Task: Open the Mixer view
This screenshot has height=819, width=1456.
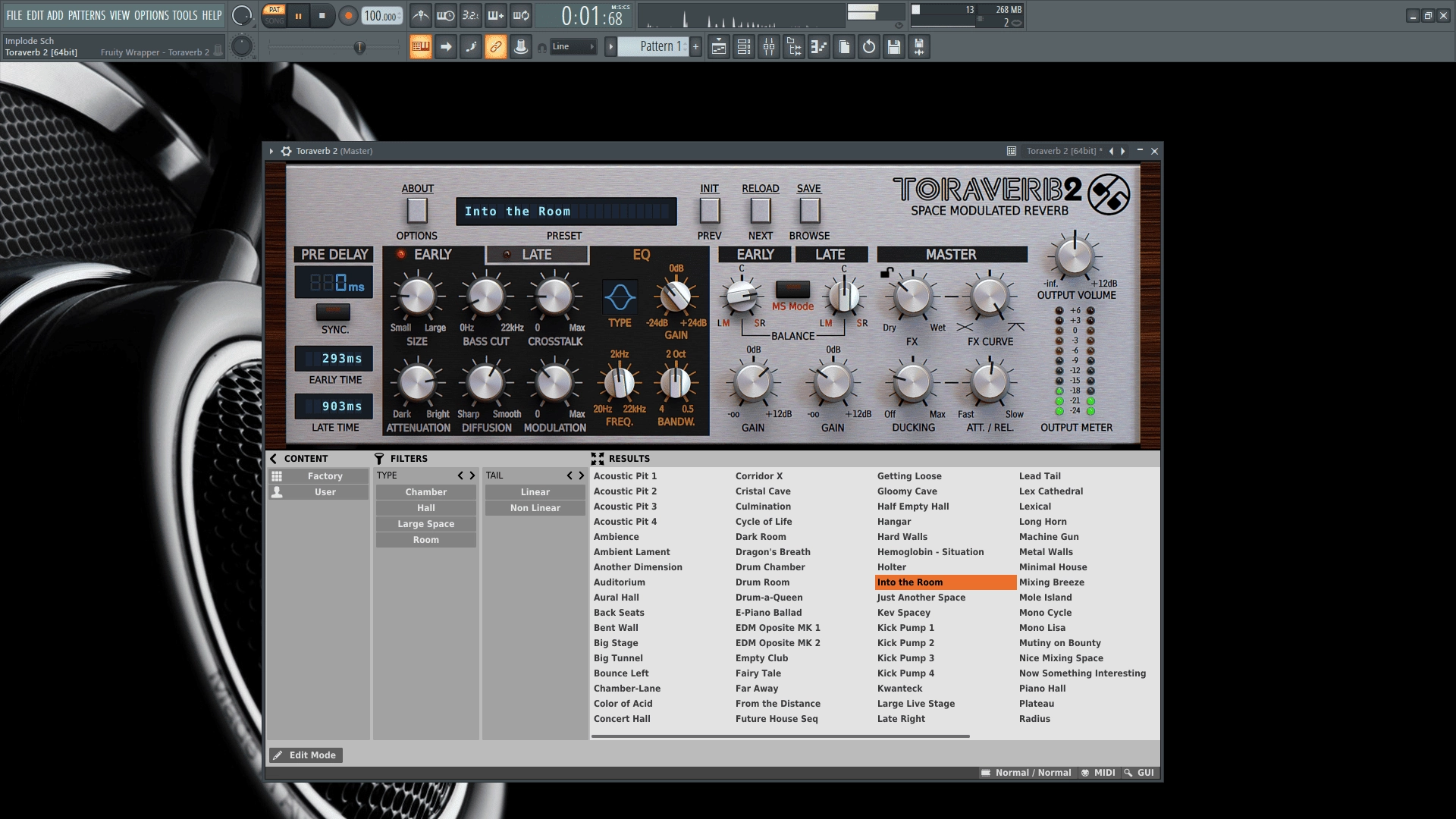Action: pyautogui.click(x=769, y=47)
